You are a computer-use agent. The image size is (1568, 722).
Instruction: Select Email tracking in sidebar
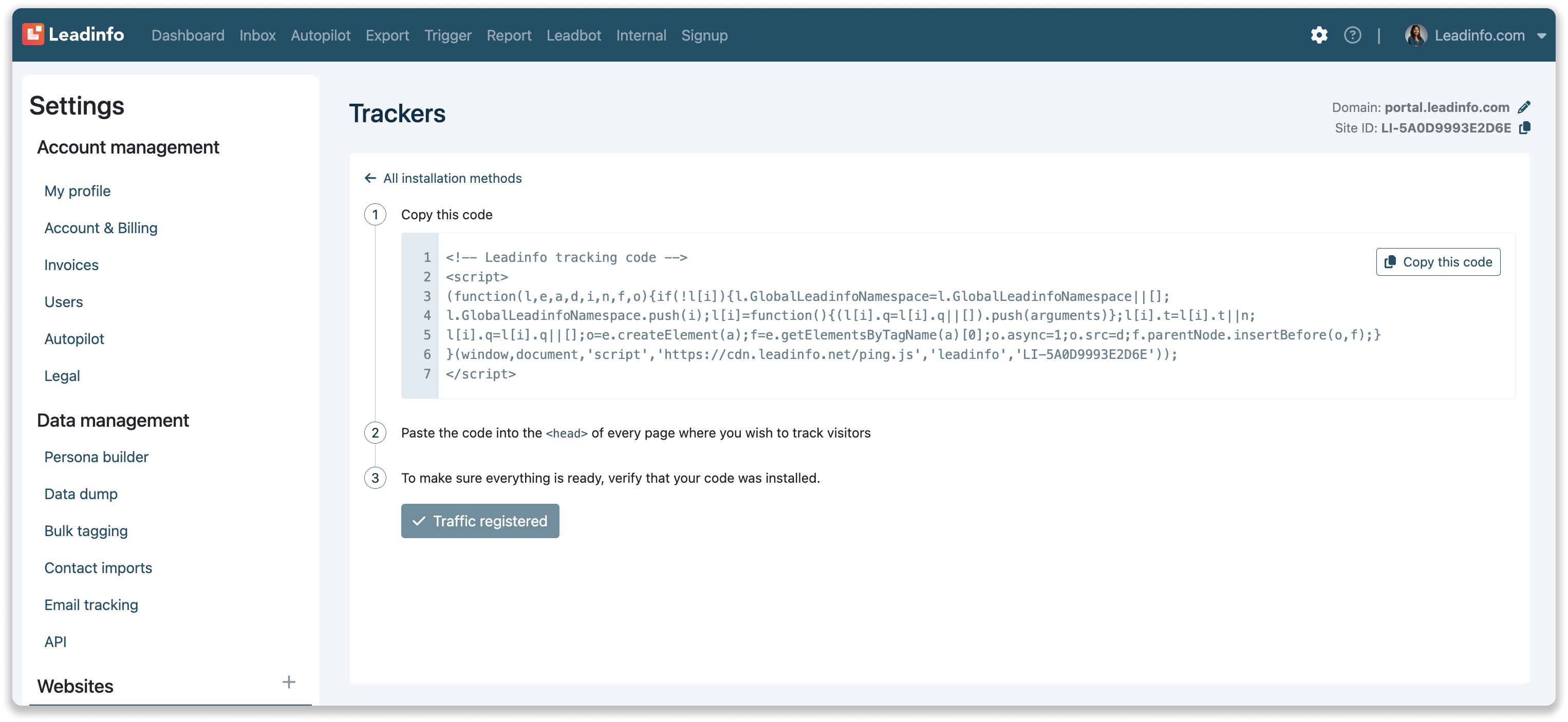[91, 604]
